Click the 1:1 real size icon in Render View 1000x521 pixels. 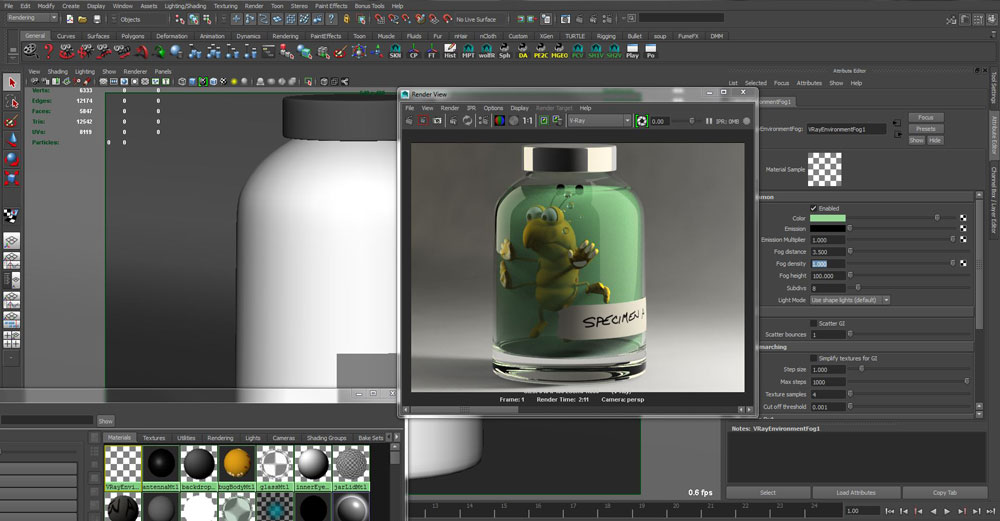[527, 121]
